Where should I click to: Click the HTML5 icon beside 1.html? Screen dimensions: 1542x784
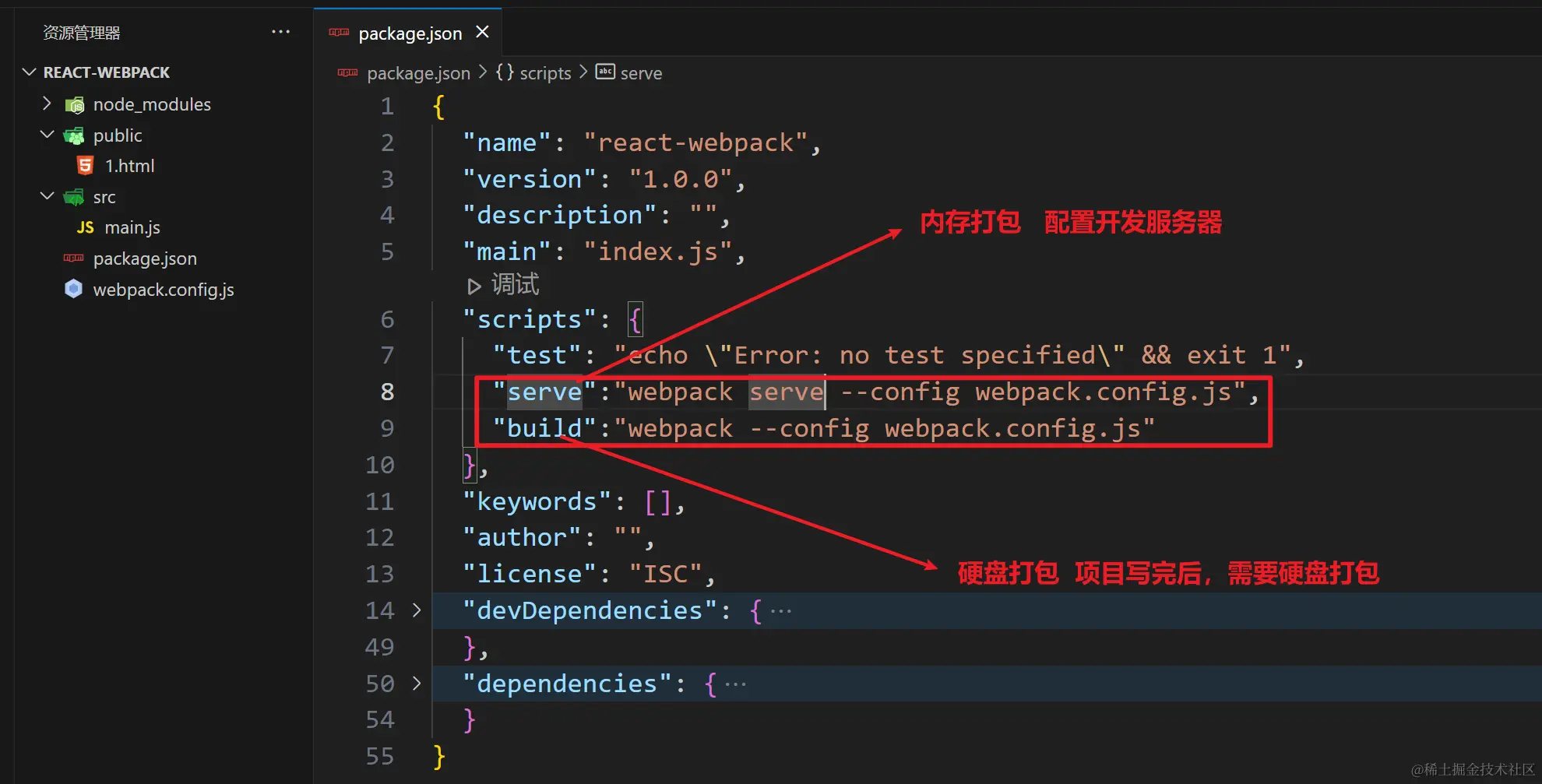85,166
